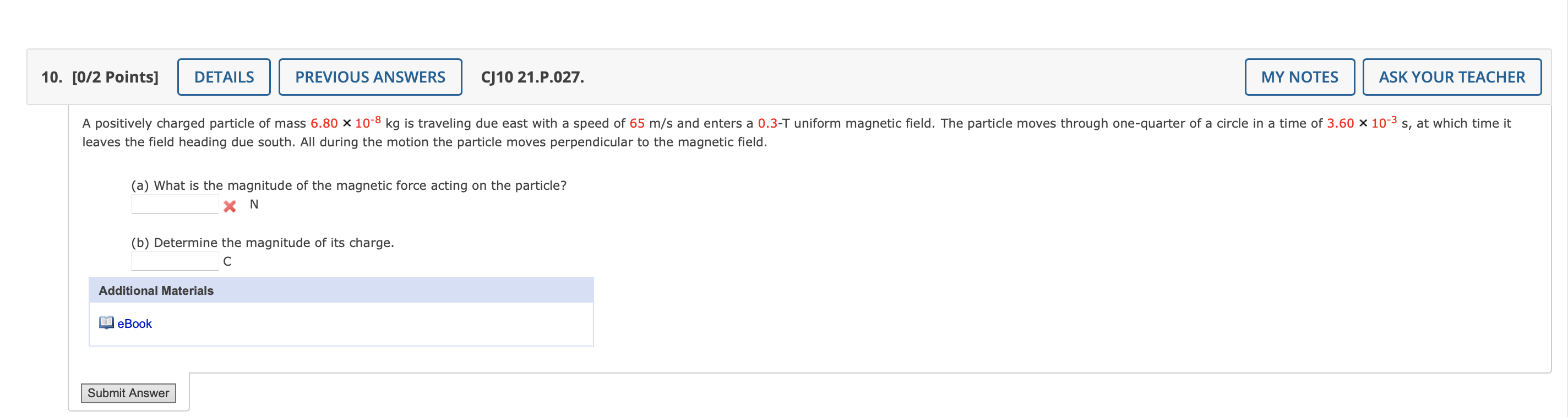
Task: Click the C unit label beside part (b)
Action: coord(228,261)
